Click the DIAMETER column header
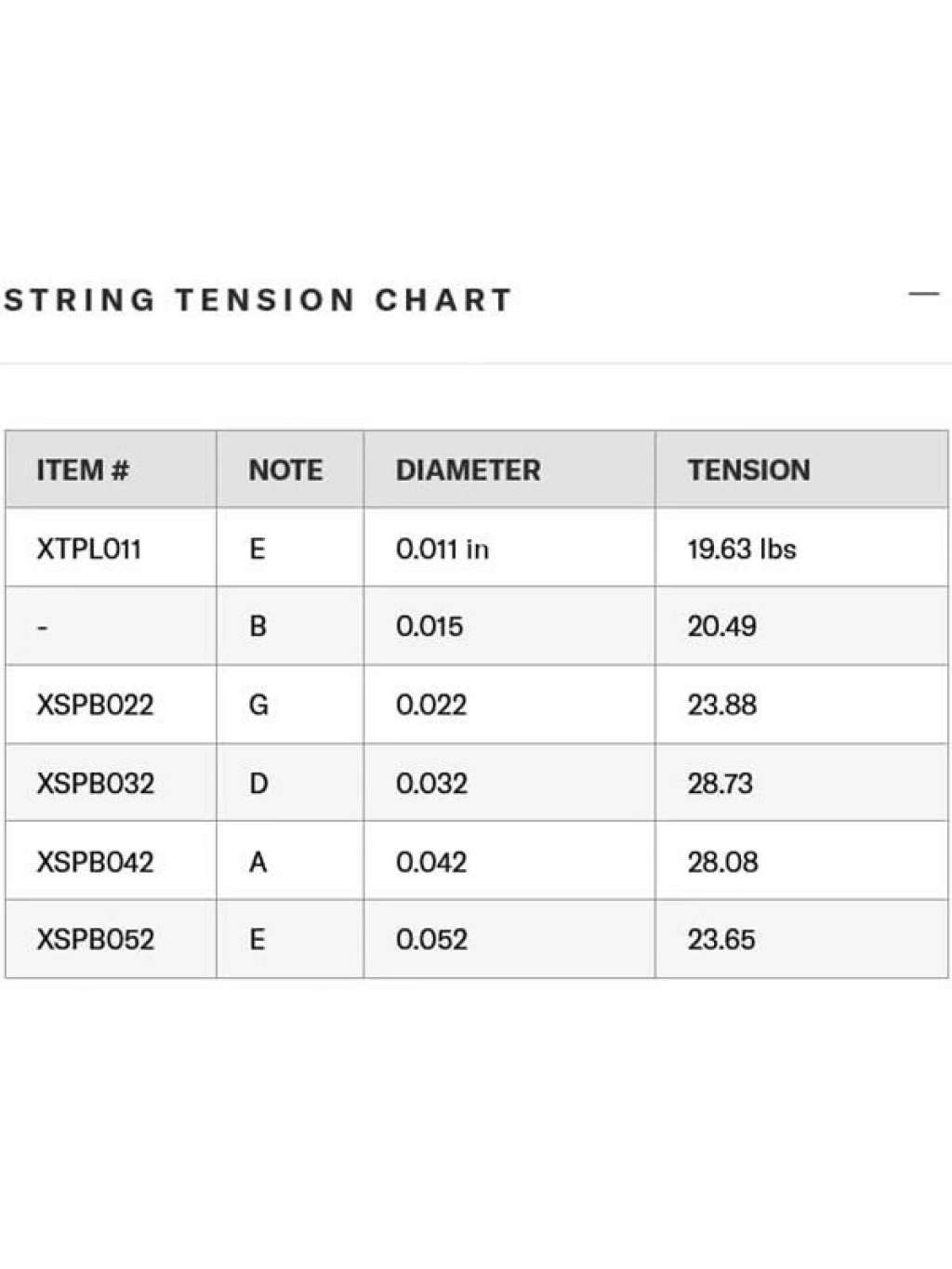The image size is (952, 1269). coord(468,470)
